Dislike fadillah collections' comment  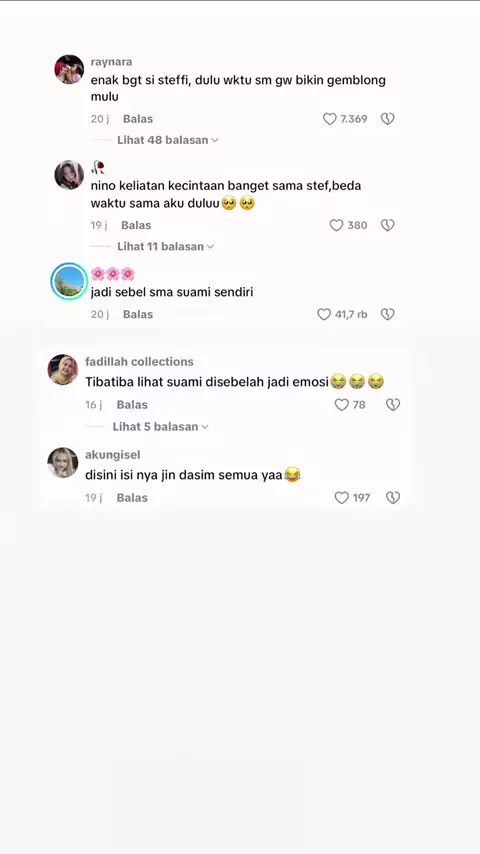[393, 405]
